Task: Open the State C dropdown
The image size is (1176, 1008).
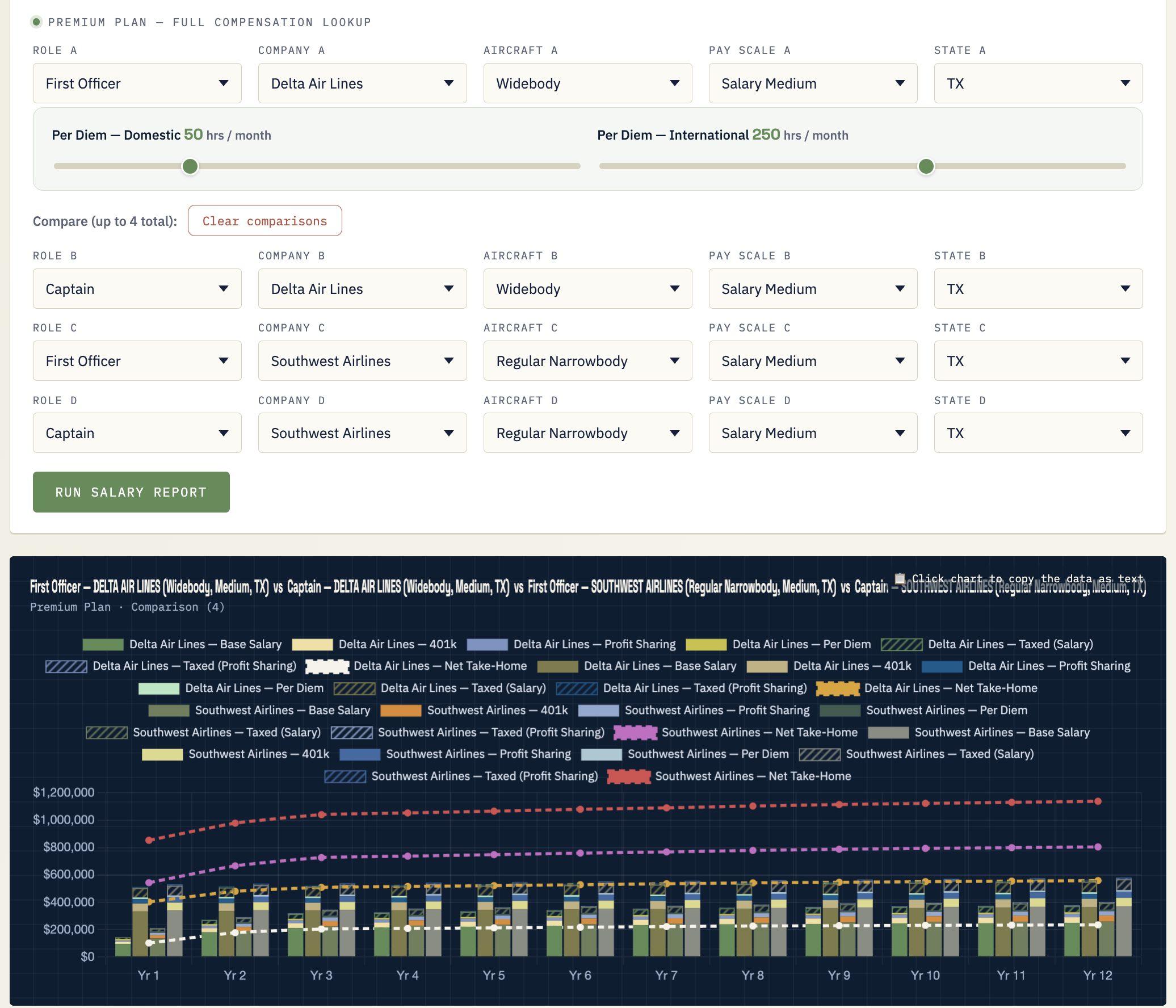Action: pyautogui.click(x=1039, y=361)
